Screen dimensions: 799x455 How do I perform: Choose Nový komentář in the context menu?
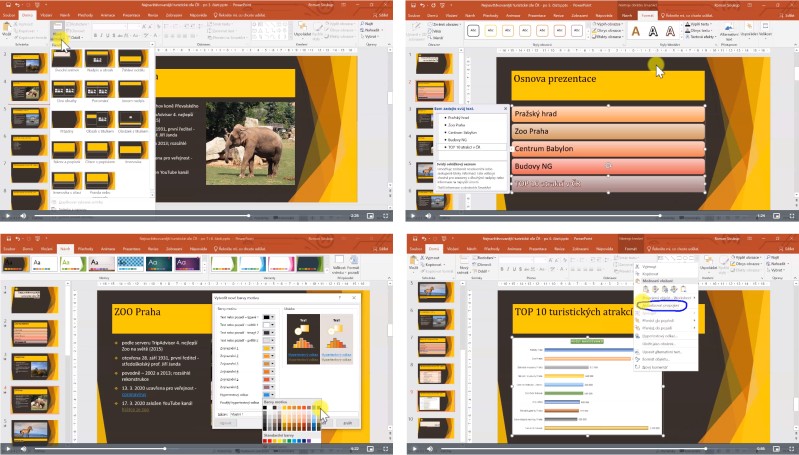tap(655, 367)
